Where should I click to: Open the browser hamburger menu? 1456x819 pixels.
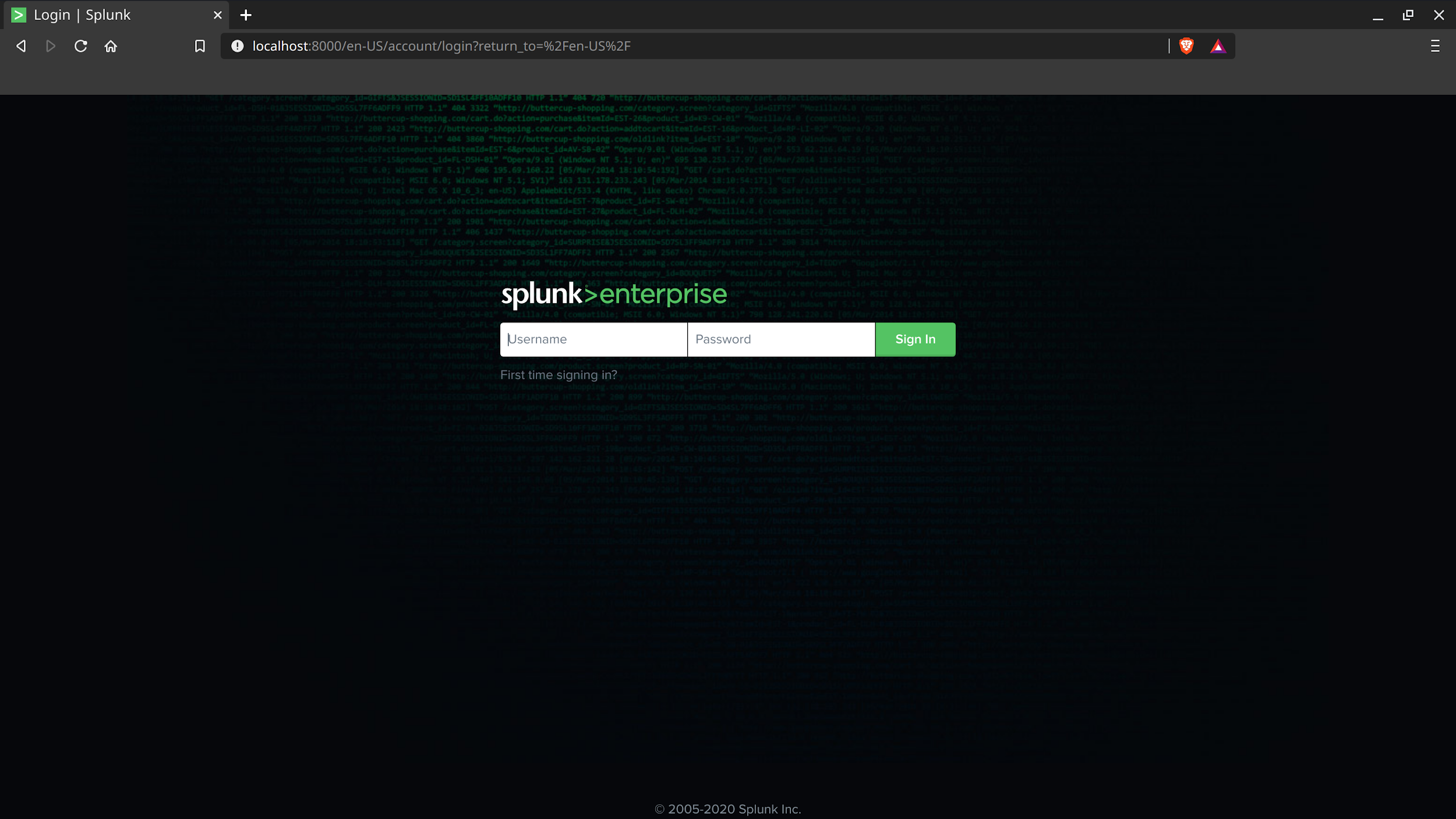pyautogui.click(x=1435, y=46)
